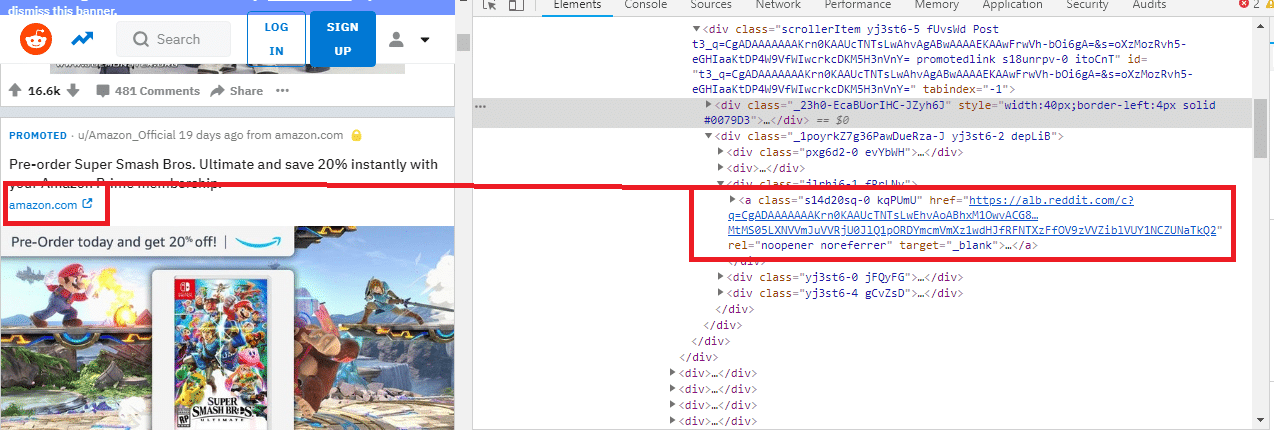This screenshot has height=430, width=1274.
Task: Switch to the Sources tab
Action: coord(711,5)
